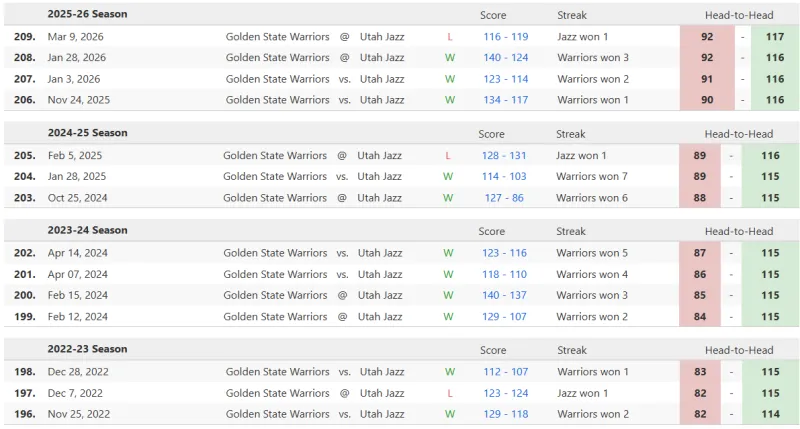
Task: Click the 140 - 137 score link
Action: click(504, 295)
